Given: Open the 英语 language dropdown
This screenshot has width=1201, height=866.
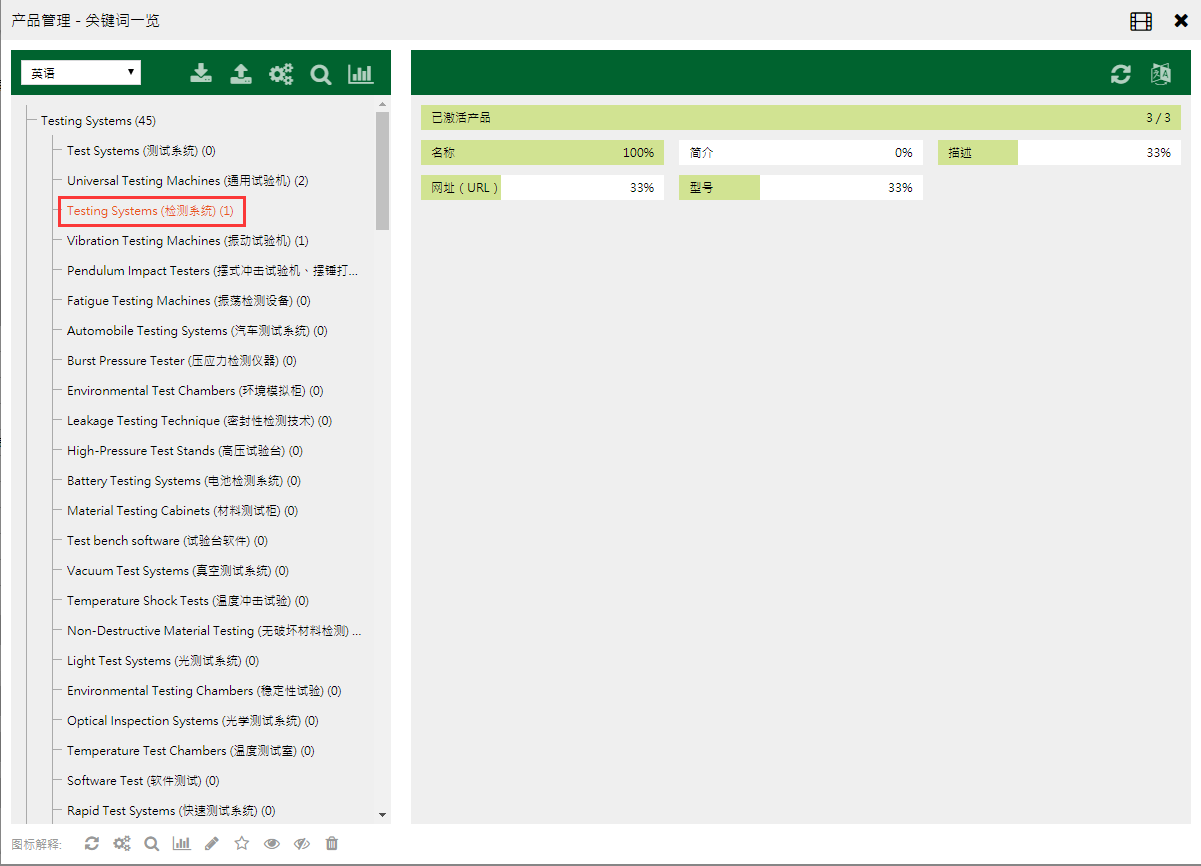Looking at the screenshot, I should tap(81, 73).
